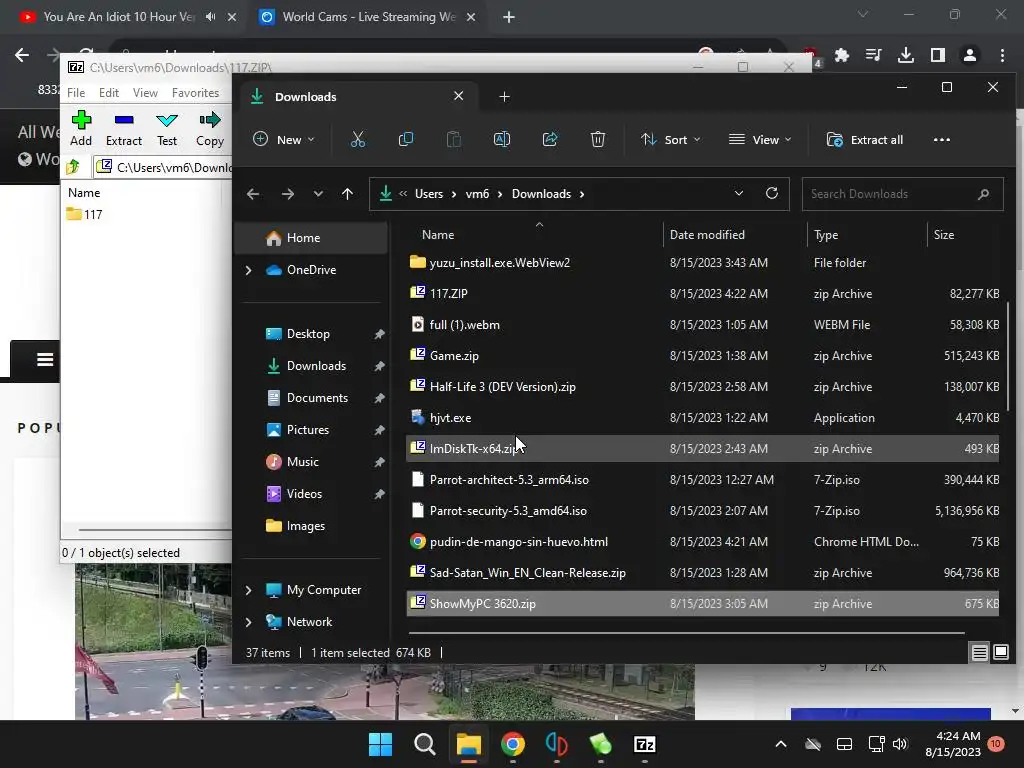1024x768 pixels.
Task: Click 7-Zip icon in the taskbar
Action: tap(645, 744)
